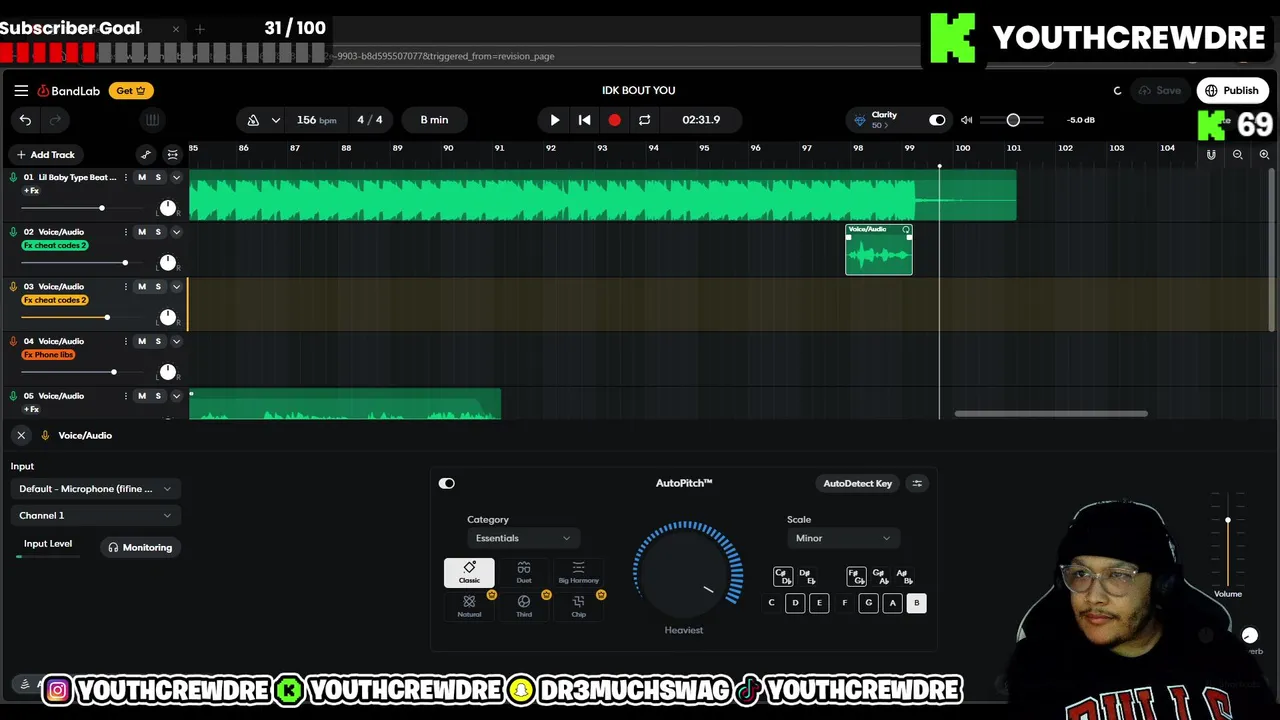Toggle headphone Monitoring
Image resolution: width=1280 pixels, height=720 pixels.
141,547
